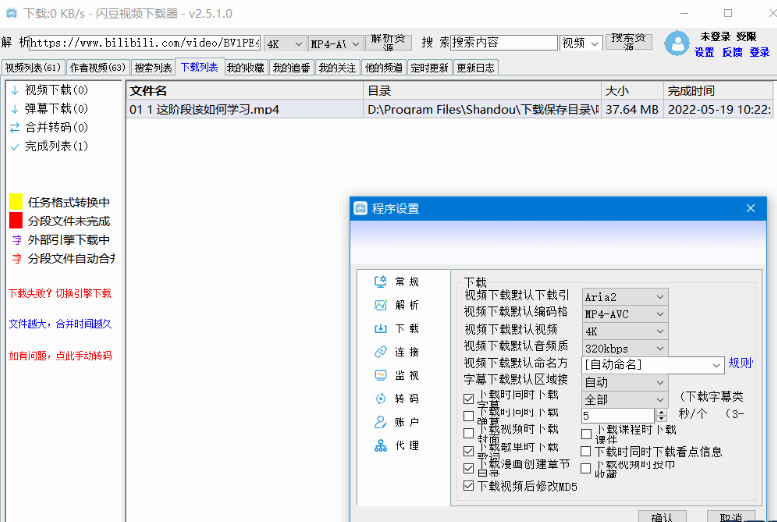This screenshot has width=777, height=522.
Task: Select 视频下载(0) queue in left panel
Action: point(49,90)
